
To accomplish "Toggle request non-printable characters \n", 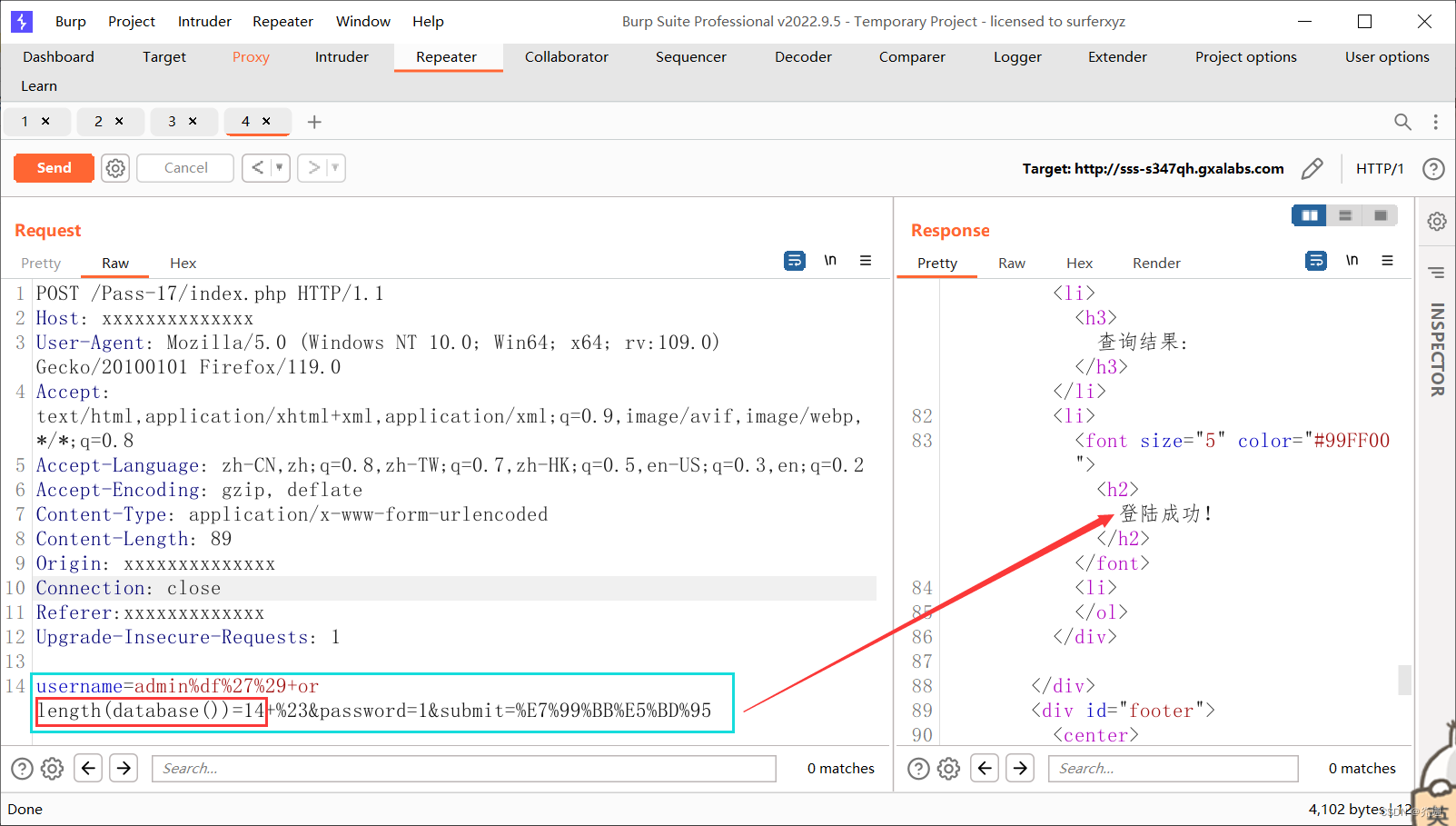I will pos(830,261).
